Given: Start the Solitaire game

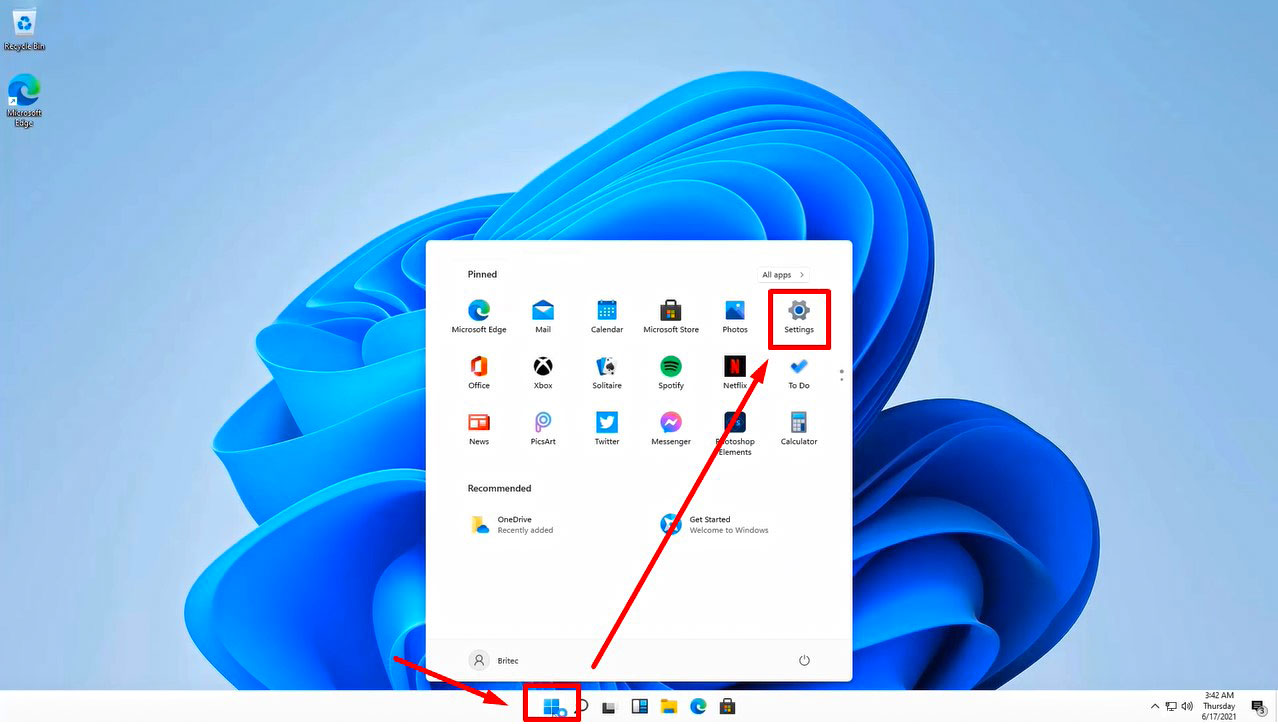Looking at the screenshot, I should [607, 373].
